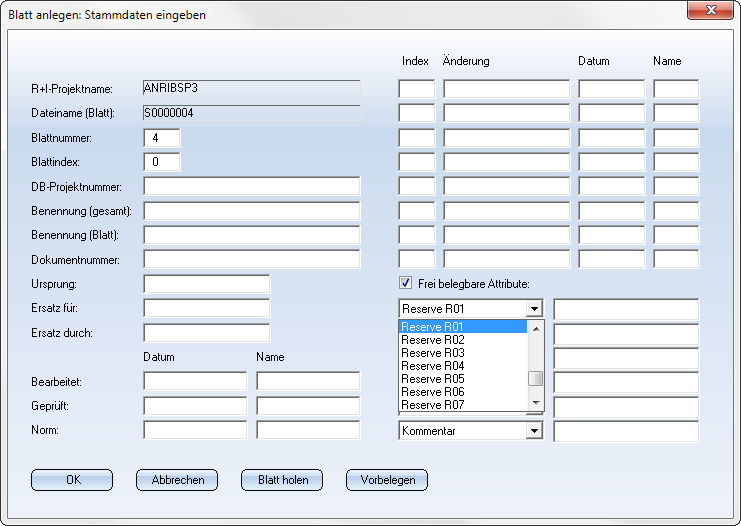The width and height of the screenshot is (741, 526).
Task: Click the Reserve list scrollbar thumb
Action: [x=536, y=379]
